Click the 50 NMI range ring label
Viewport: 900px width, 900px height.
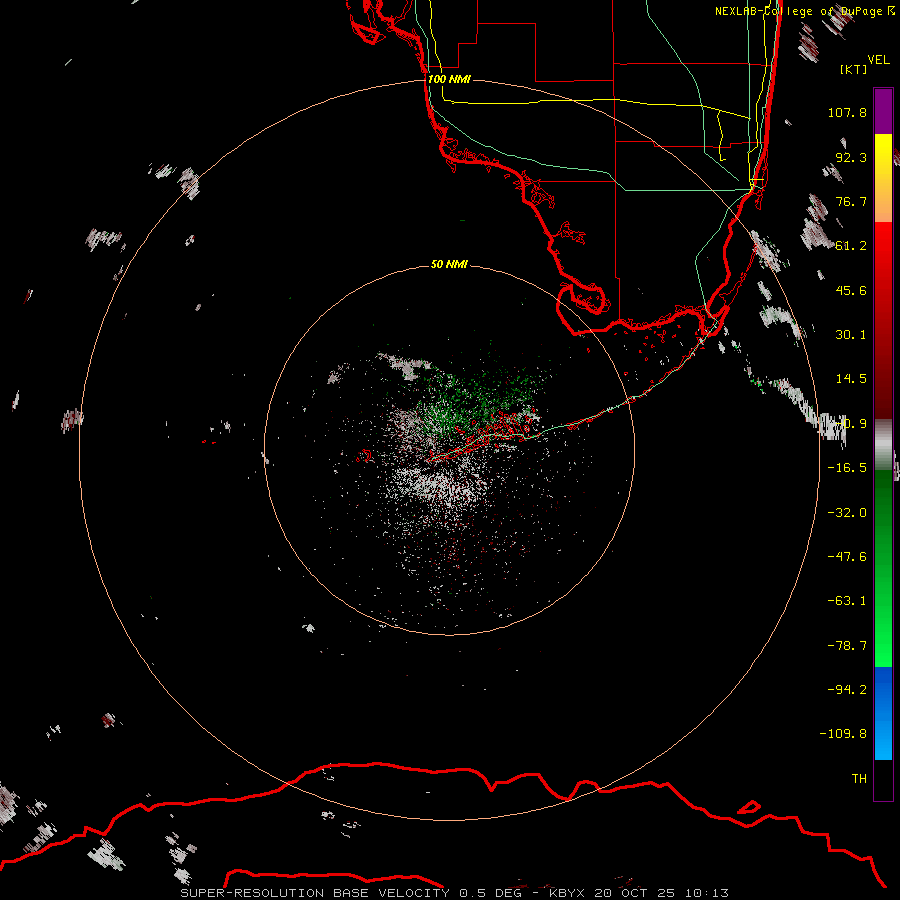click(x=449, y=264)
